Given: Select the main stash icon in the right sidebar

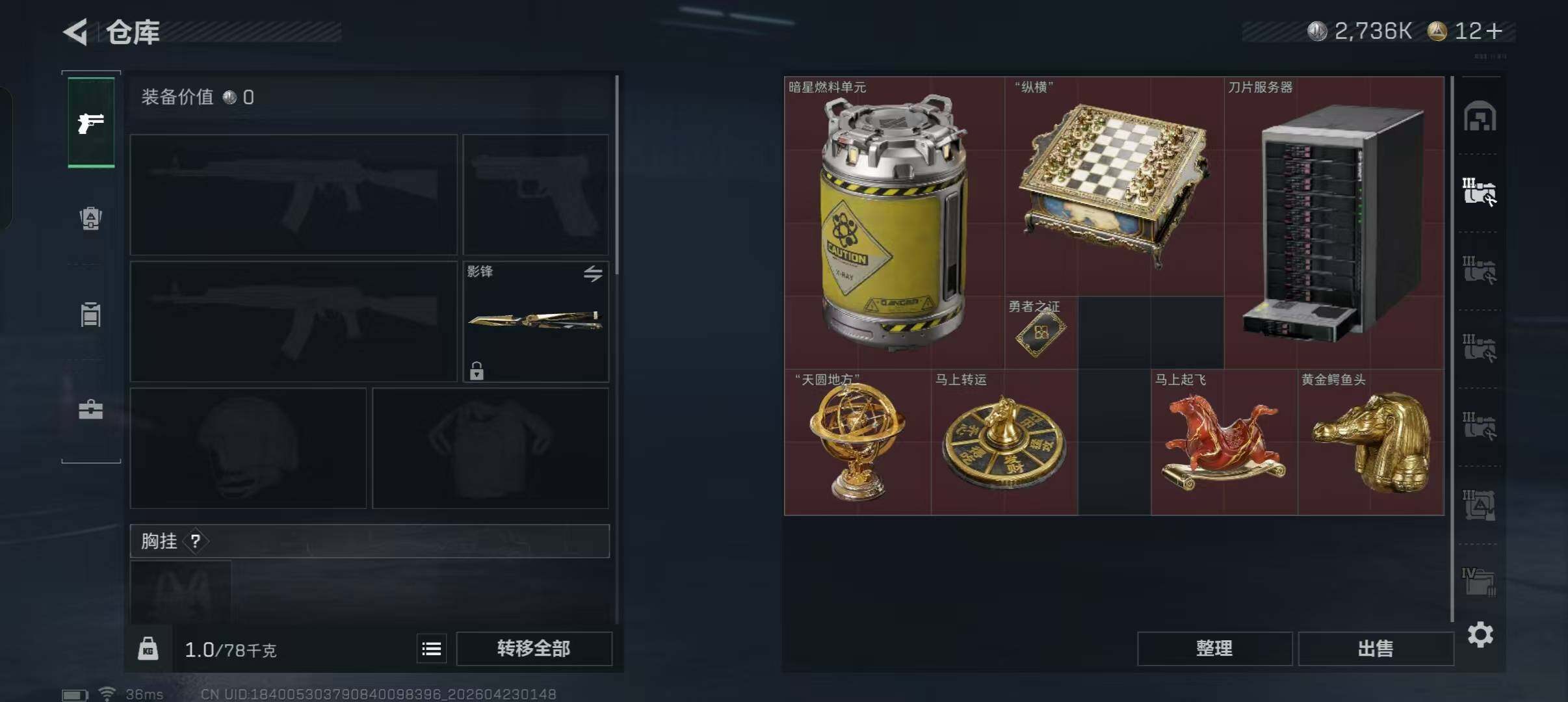Looking at the screenshot, I should (1480, 116).
